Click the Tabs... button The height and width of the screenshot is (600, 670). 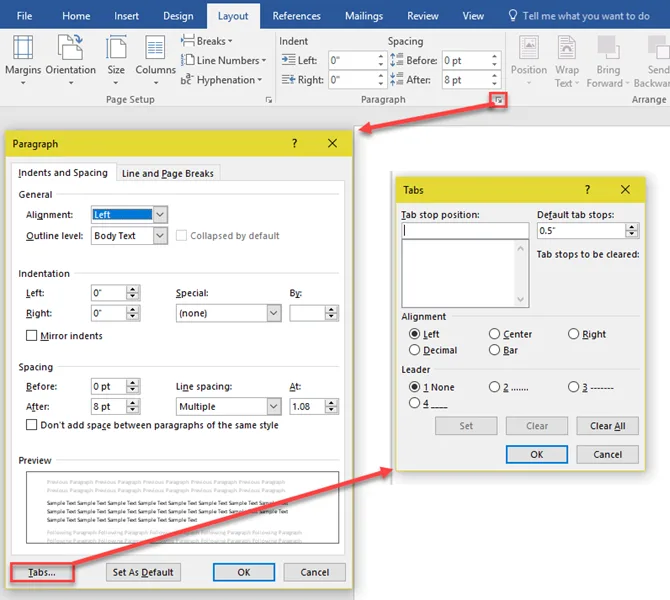(42, 572)
